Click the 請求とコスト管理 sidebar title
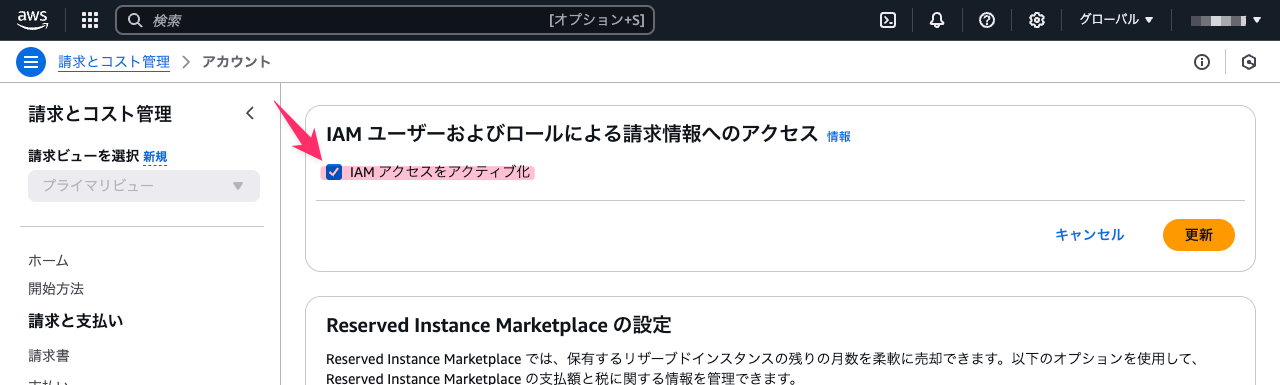Viewport: 1280px width, 385px height. (x=100, y=114)
